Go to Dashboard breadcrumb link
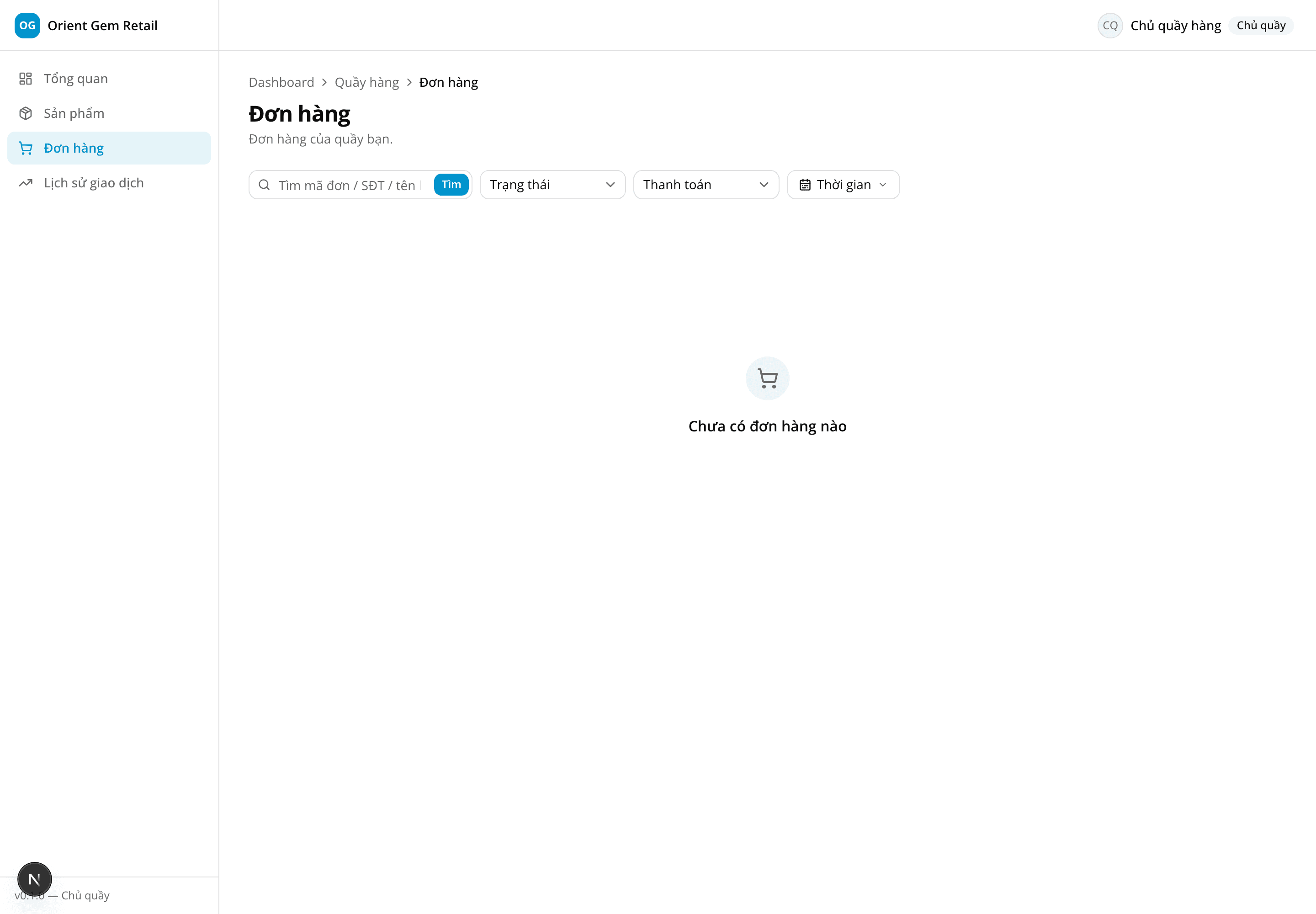The height and width of the screenshot is (914, 1316). pos(281,82)
